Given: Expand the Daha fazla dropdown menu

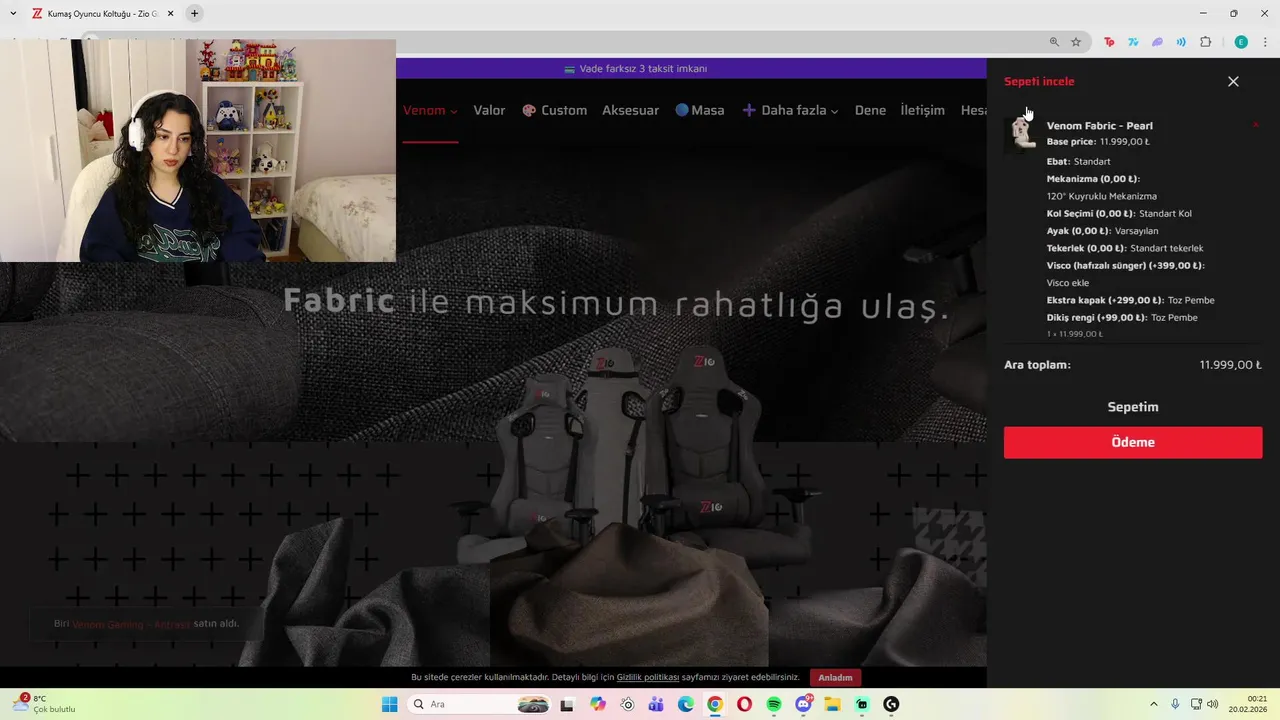Looking at the screenshot, I should click(x=790, y=110).
